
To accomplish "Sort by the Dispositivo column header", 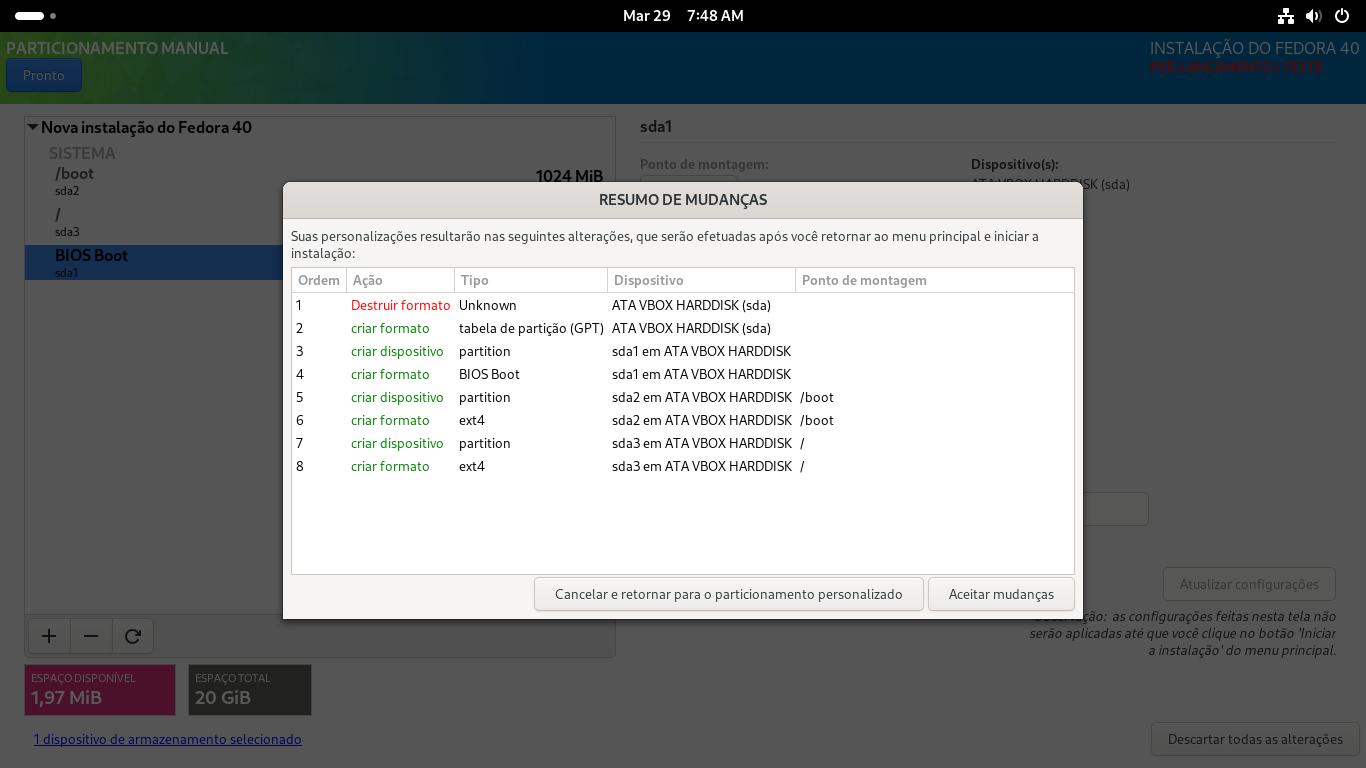I will click(x=701, y=280).
